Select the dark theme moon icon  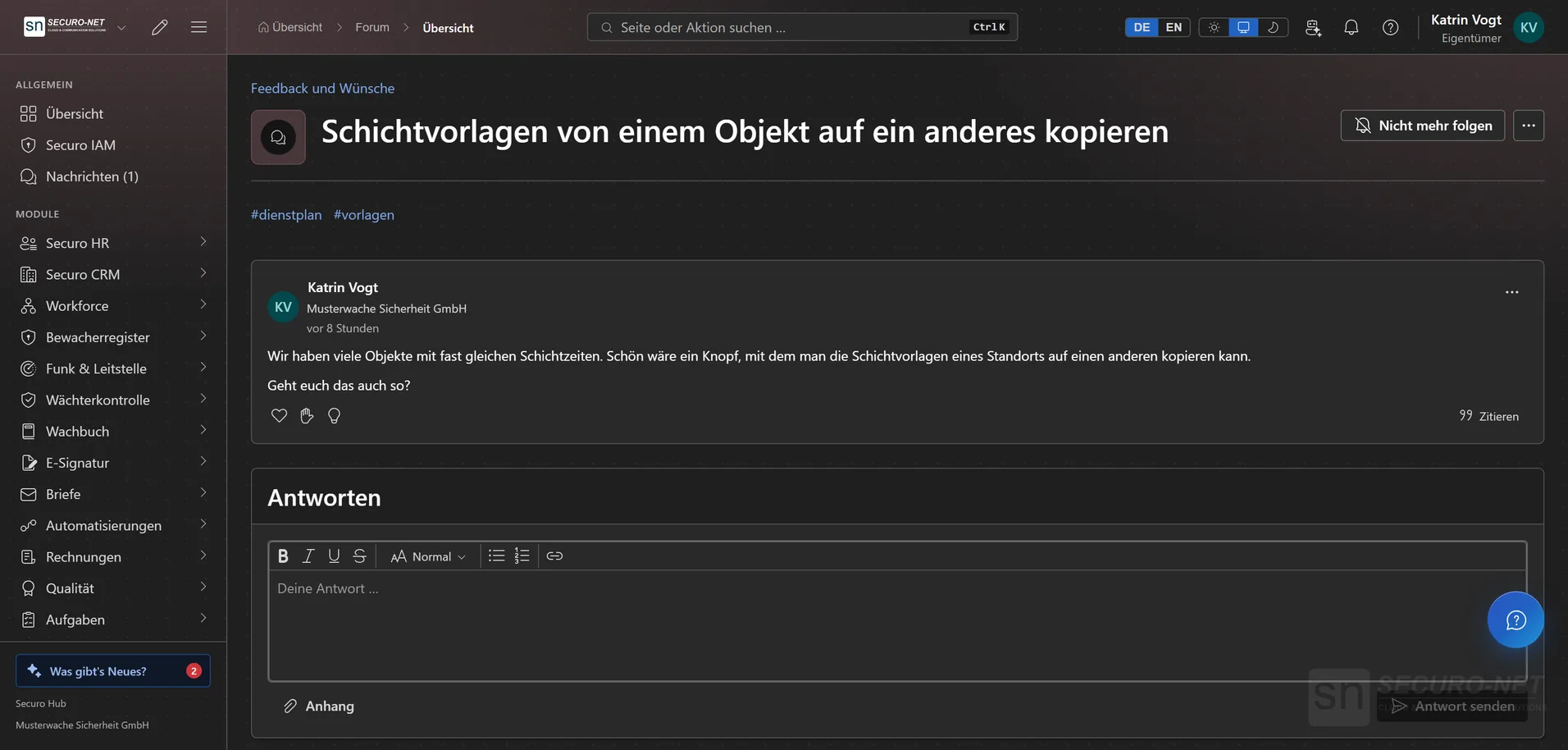click(x=1273, y=27)
